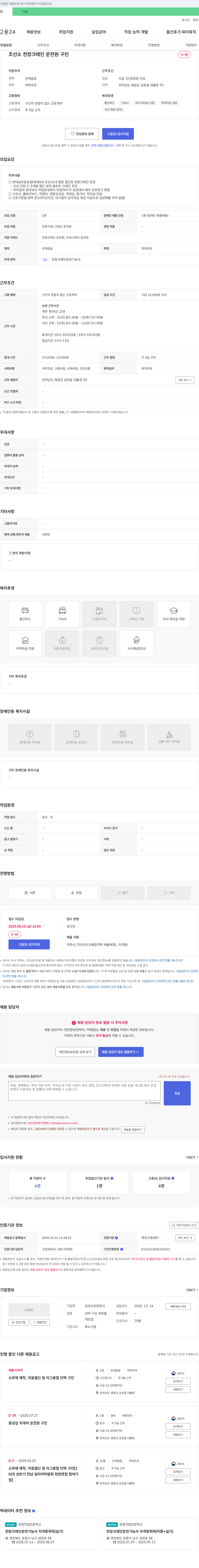Click the 거짓구인광고 신고 button
The height and width of the screenshot is (1568, 199).
184,1225
